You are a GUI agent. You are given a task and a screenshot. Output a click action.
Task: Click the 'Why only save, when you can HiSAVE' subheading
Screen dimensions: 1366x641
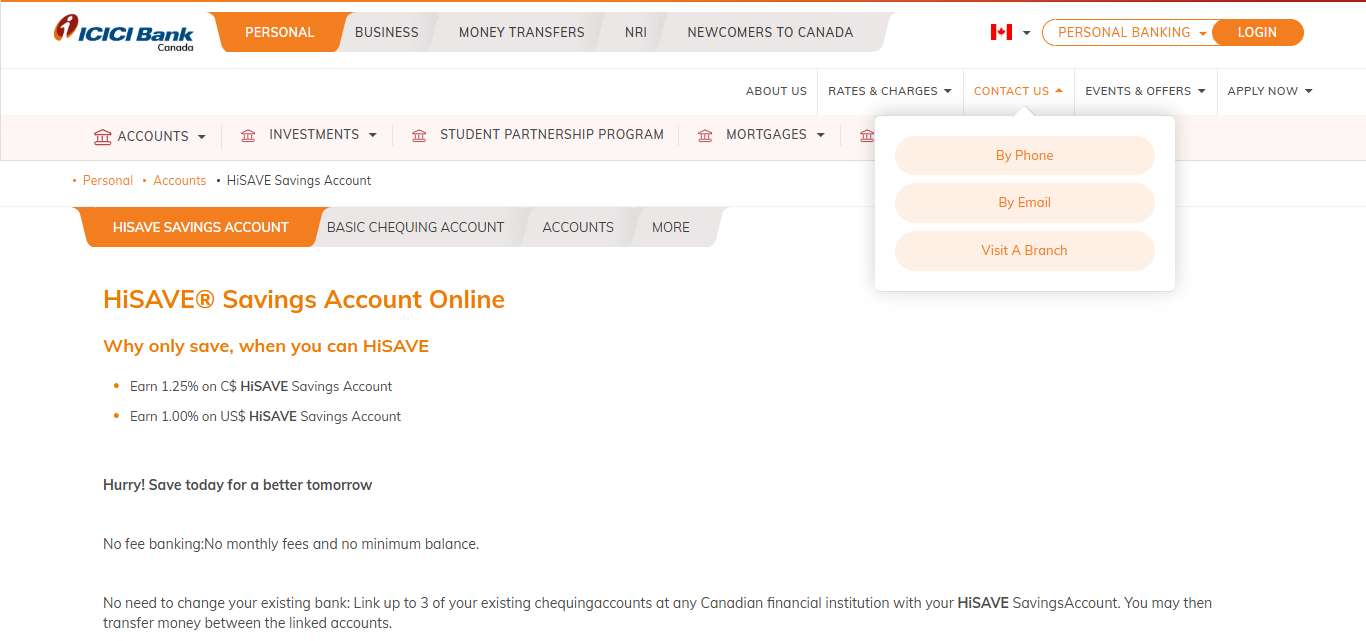pyautogui.click(x=266, y=346)
